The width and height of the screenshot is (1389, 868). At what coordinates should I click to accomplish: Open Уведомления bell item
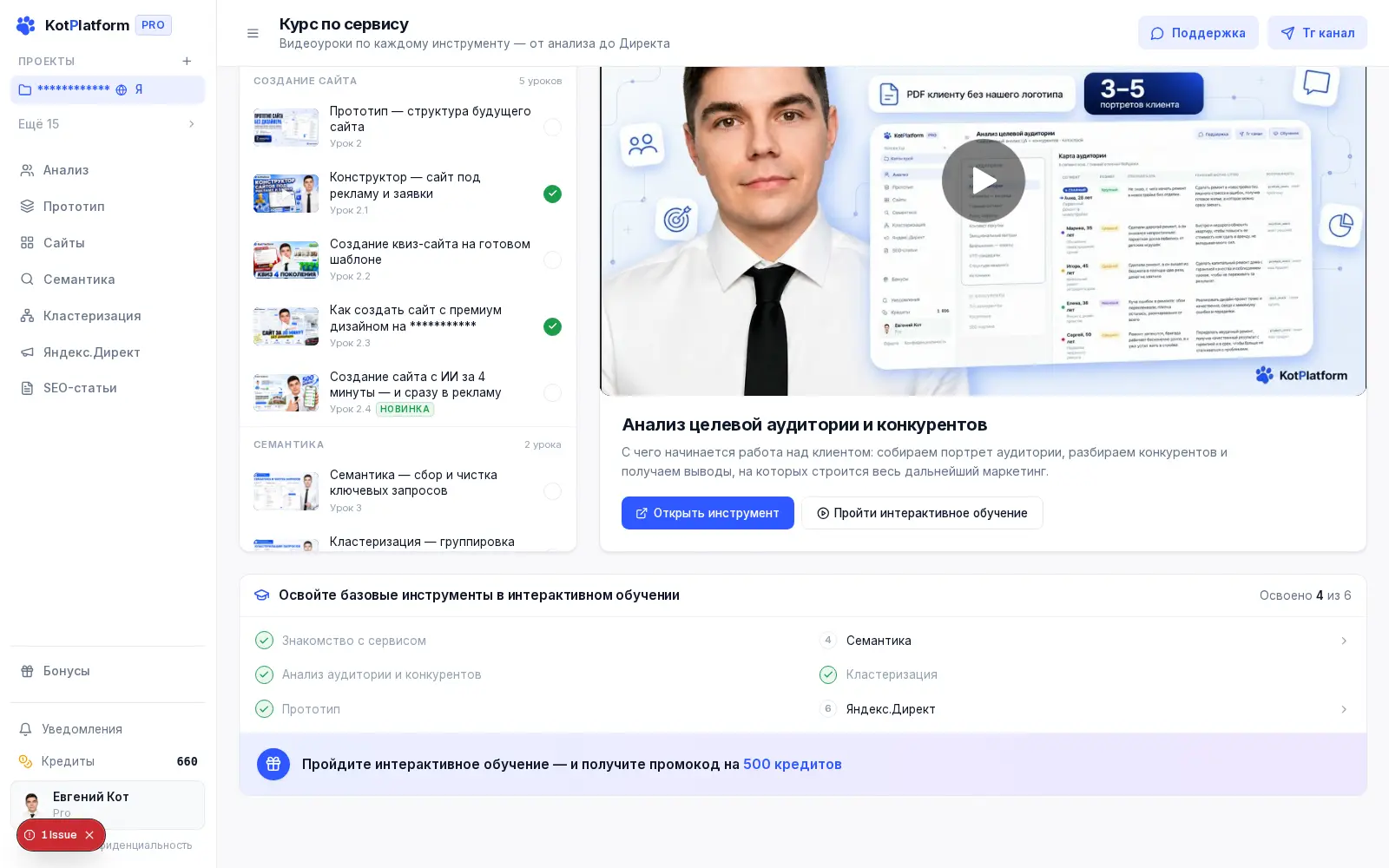click(108, 729)
